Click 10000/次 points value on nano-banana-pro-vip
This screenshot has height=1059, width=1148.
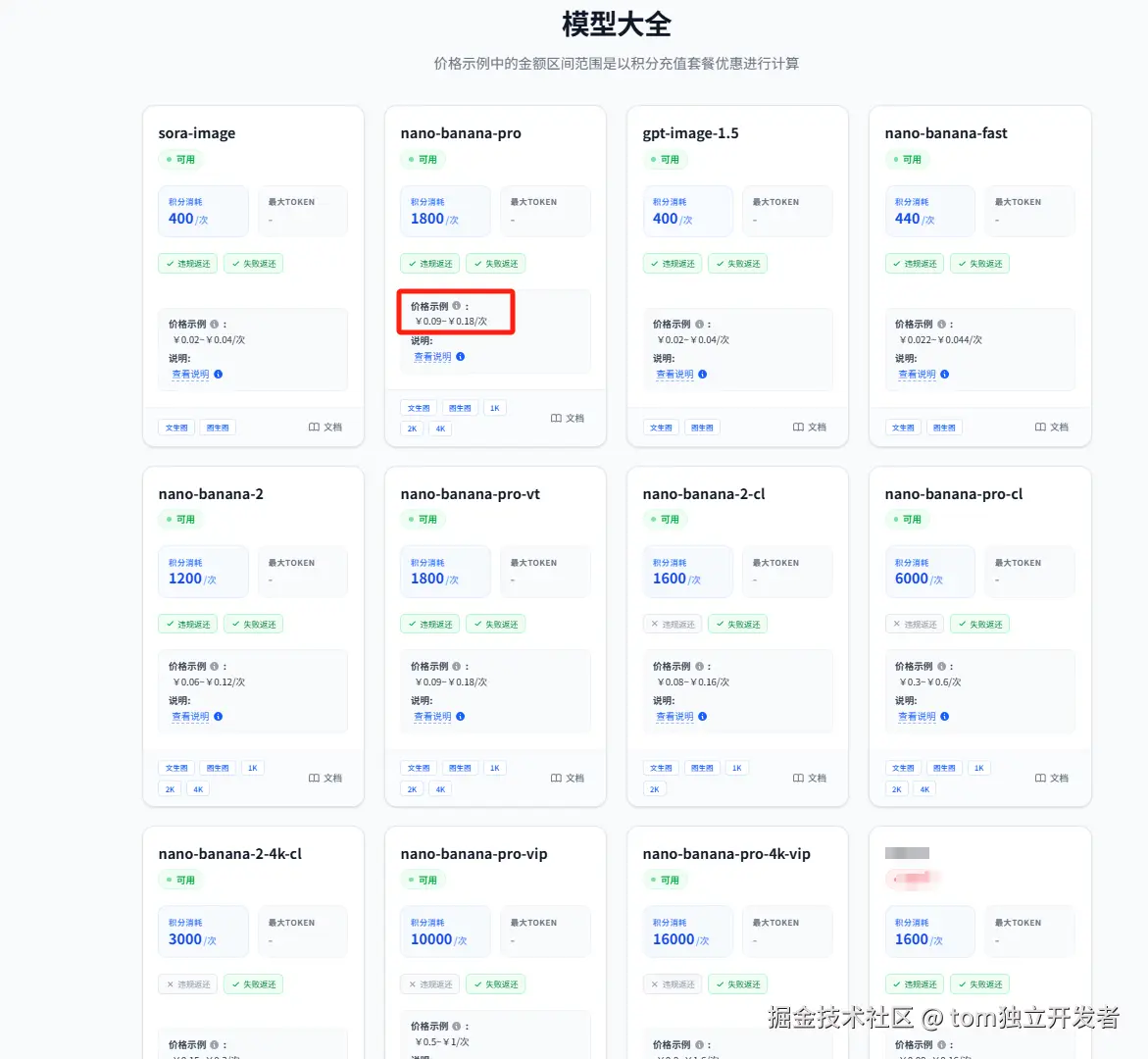(438, 939)
